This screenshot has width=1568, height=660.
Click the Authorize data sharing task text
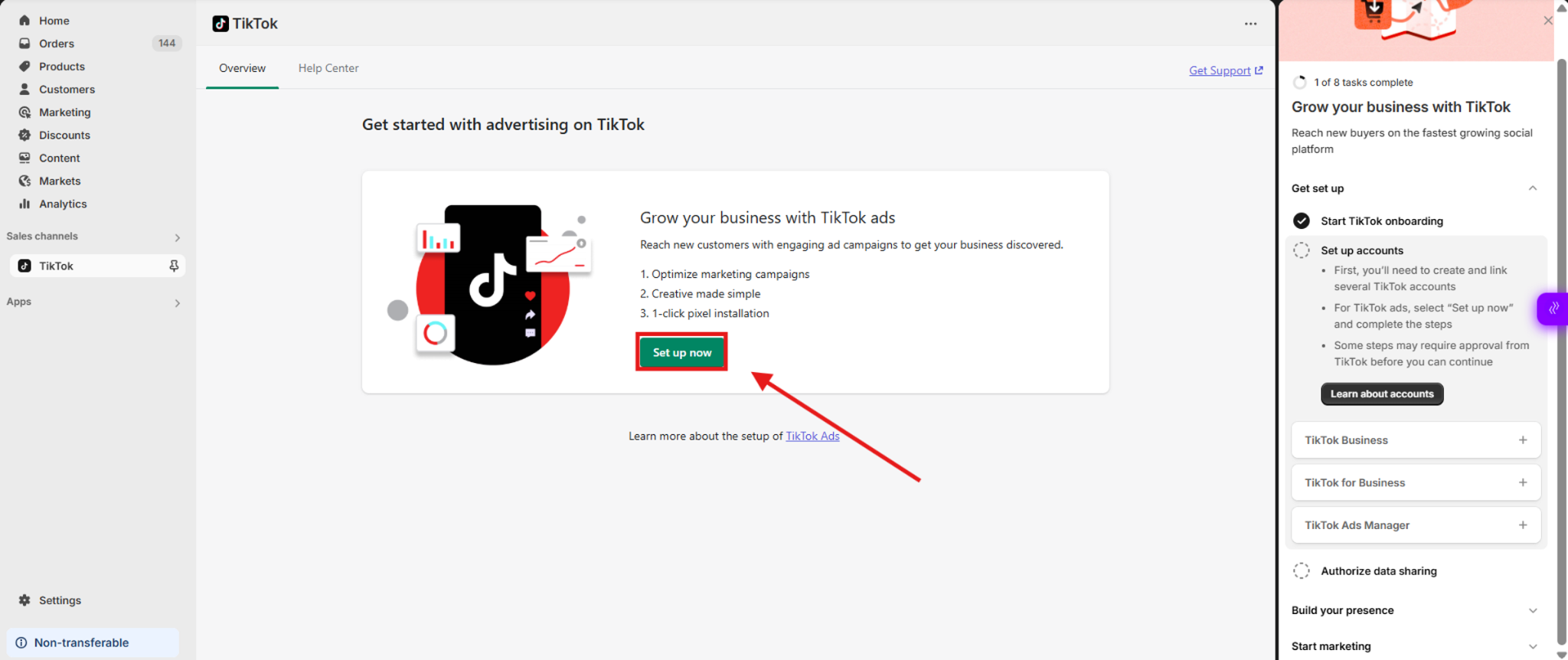(x=1379, y=571)
